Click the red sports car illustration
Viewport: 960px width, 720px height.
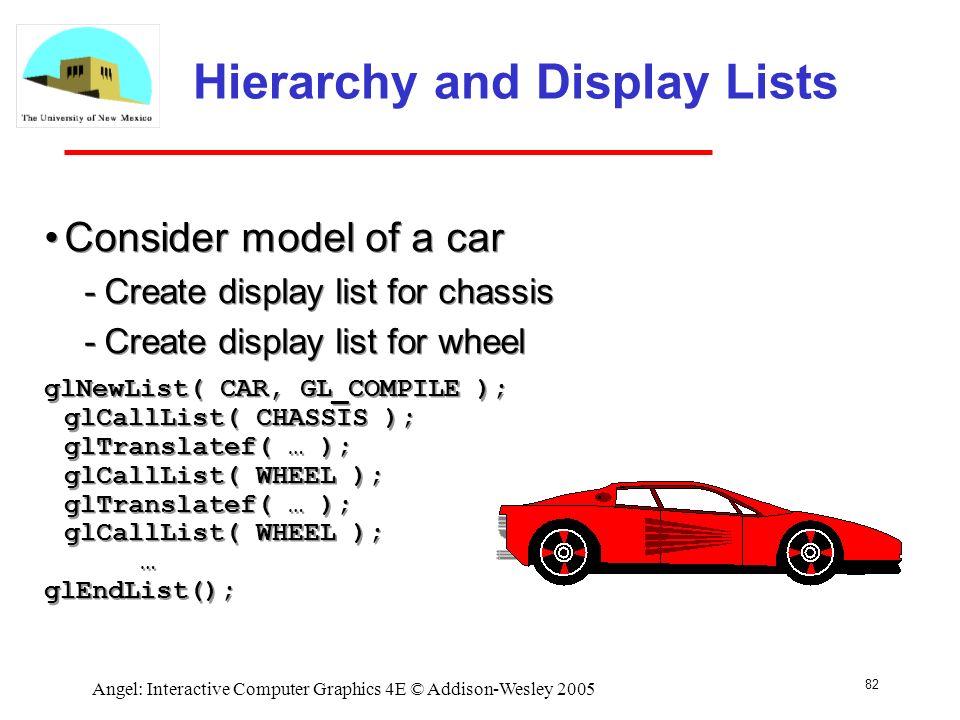coord(699,533)
